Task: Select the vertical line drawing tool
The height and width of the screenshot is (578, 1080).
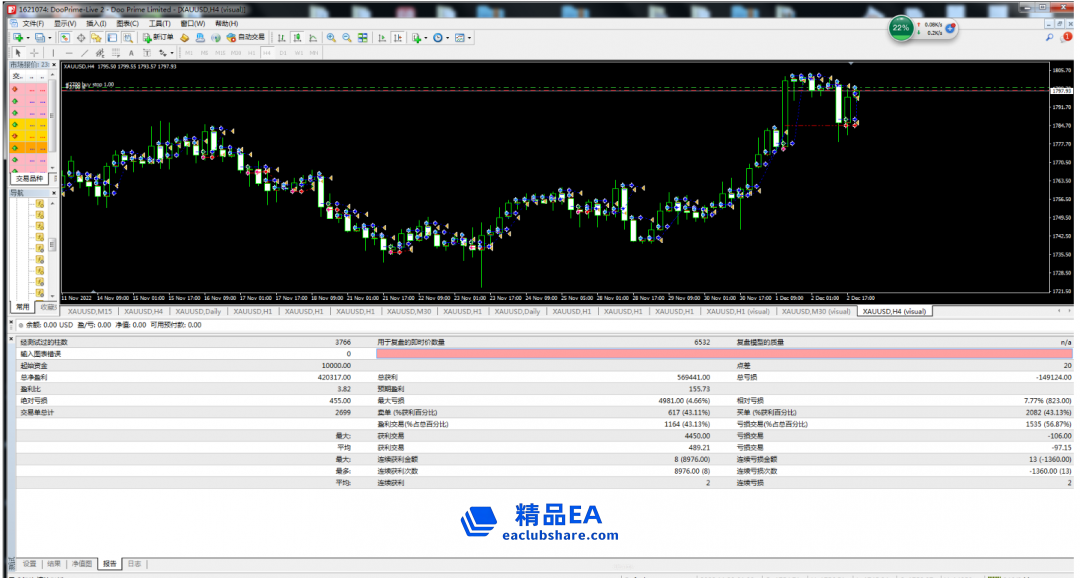Action: point(53,52)
